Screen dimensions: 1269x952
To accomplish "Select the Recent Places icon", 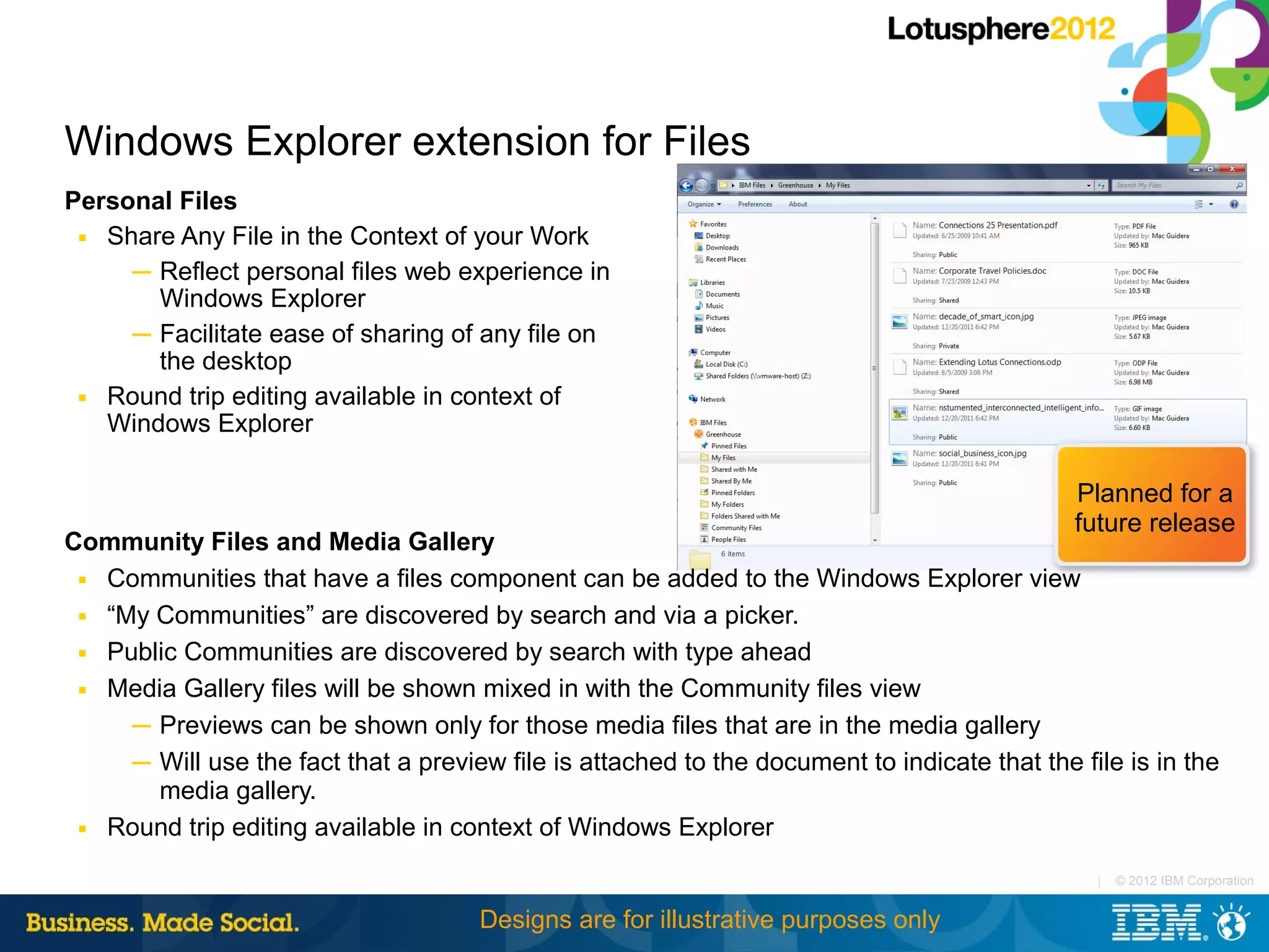I will coord(699,259).
